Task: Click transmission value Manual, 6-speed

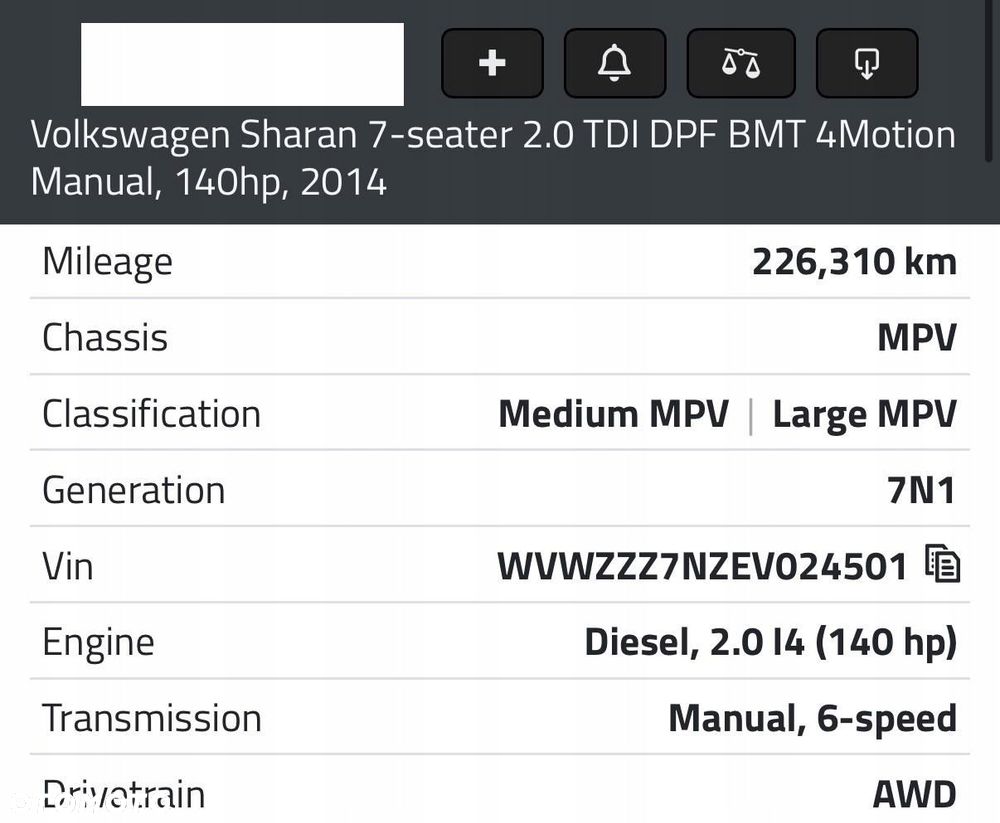Action: click(x=813, y=718)
